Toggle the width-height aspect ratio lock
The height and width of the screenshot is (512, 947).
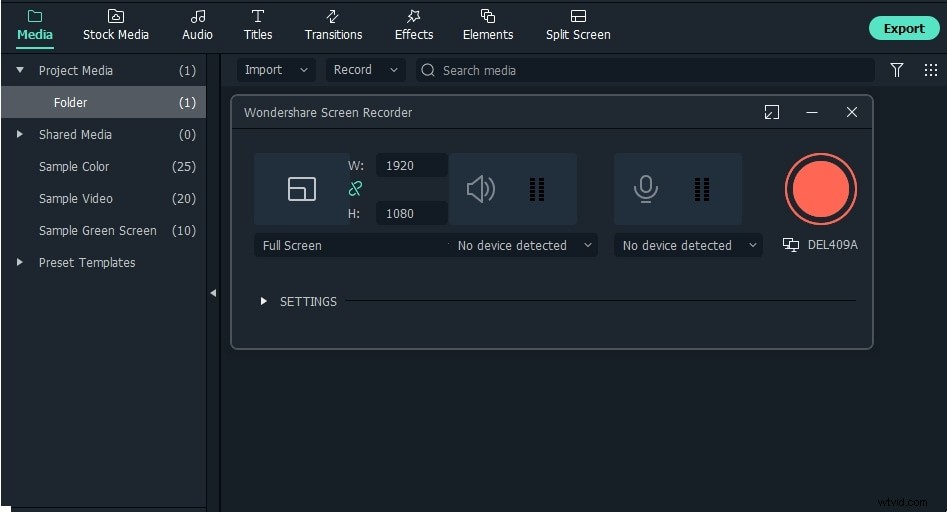coord(355,189)
